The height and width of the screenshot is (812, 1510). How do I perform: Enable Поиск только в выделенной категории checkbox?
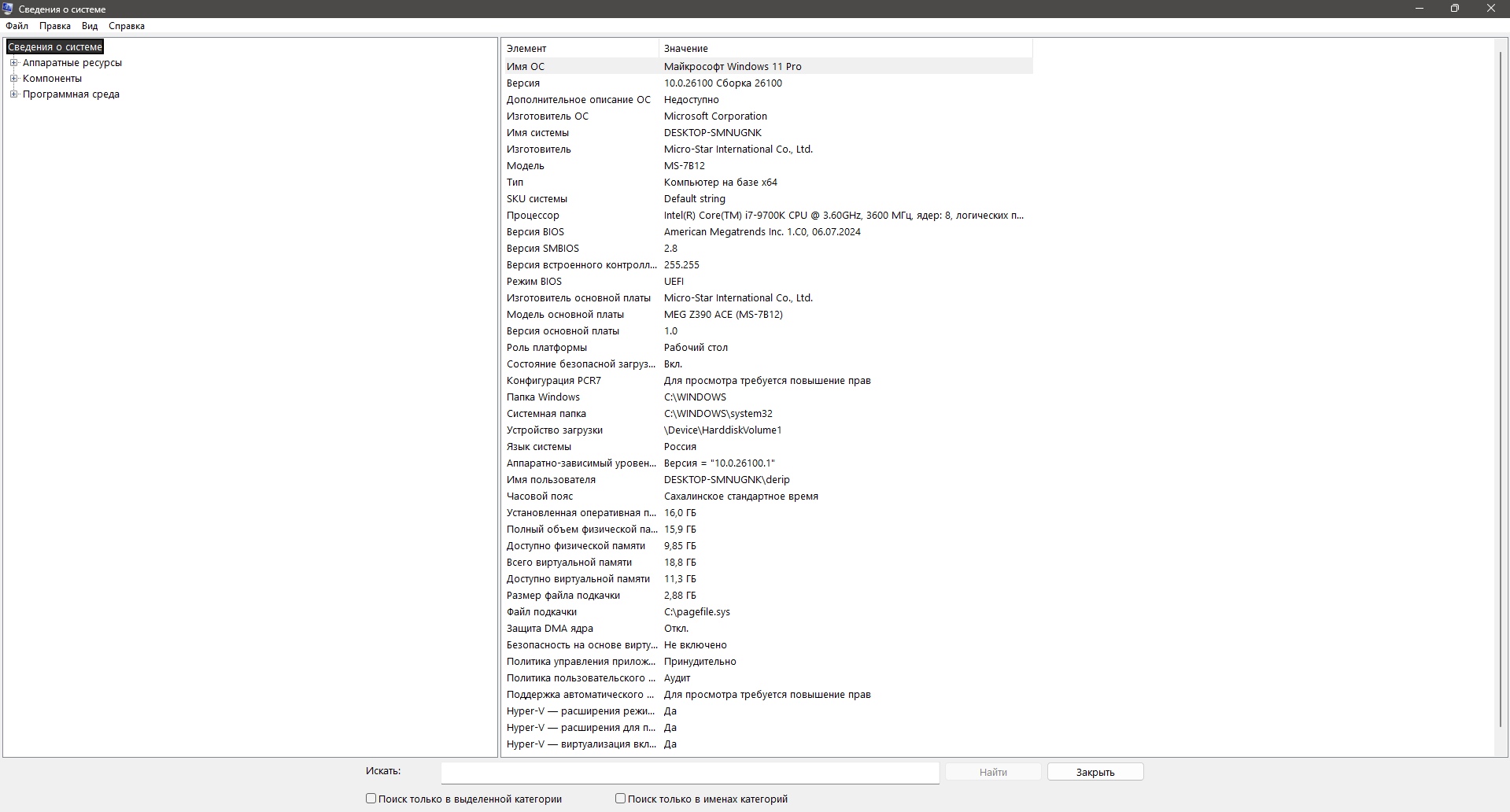[x=371, y=798]
